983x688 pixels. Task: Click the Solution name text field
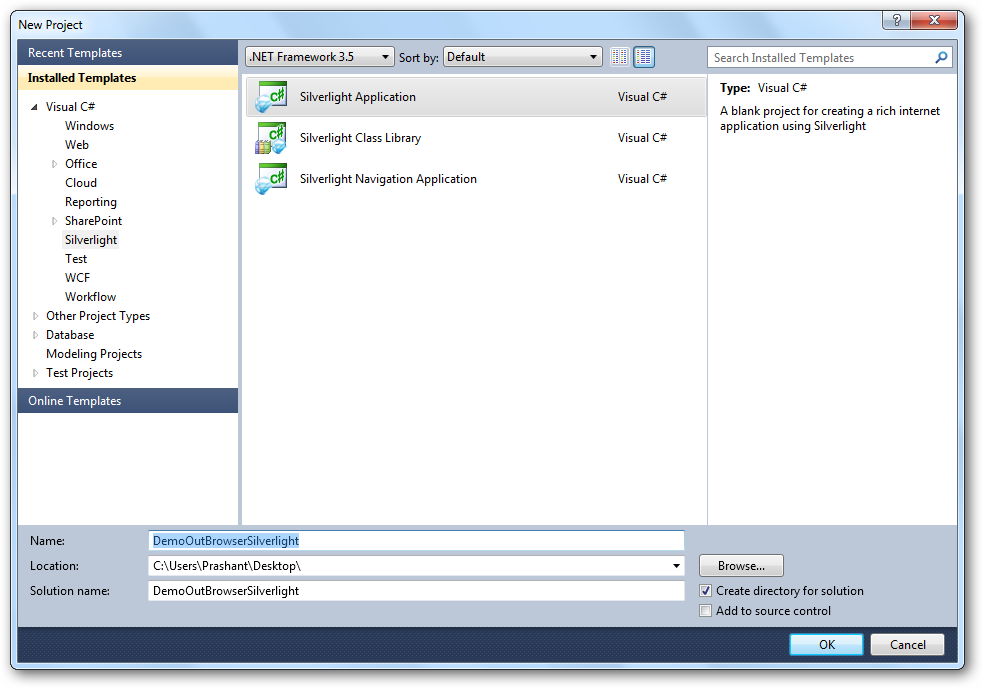click(416, 591)
